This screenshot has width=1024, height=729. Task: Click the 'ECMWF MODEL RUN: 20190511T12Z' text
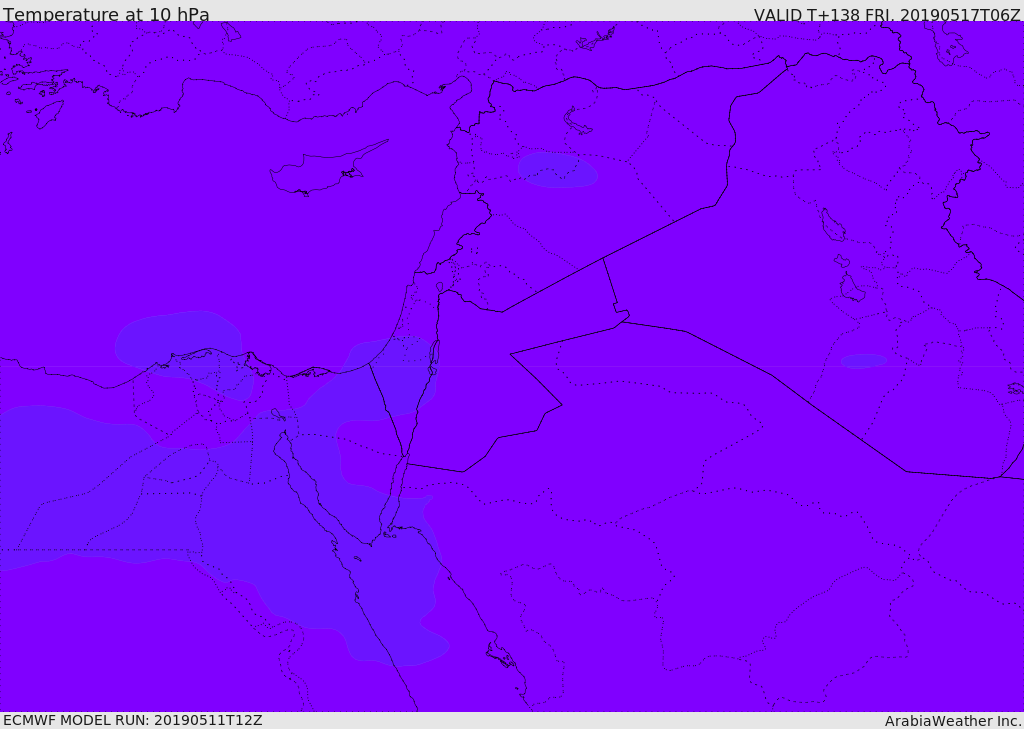tap(133, 721)
